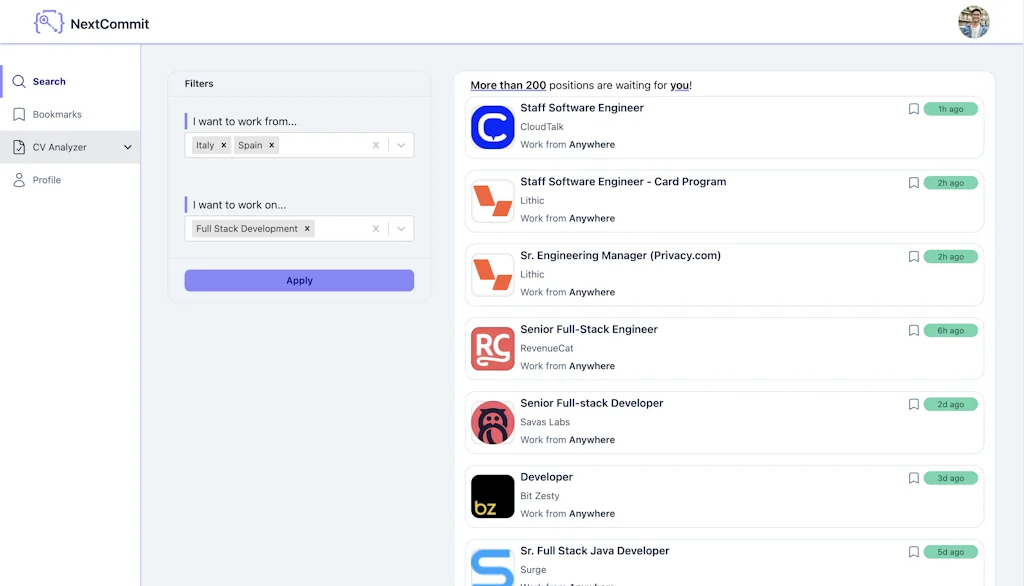Bookmark the Senior Full-Stack Engineer position
The height and width of the screenshot is (586, 1024).
pos(913,330)
